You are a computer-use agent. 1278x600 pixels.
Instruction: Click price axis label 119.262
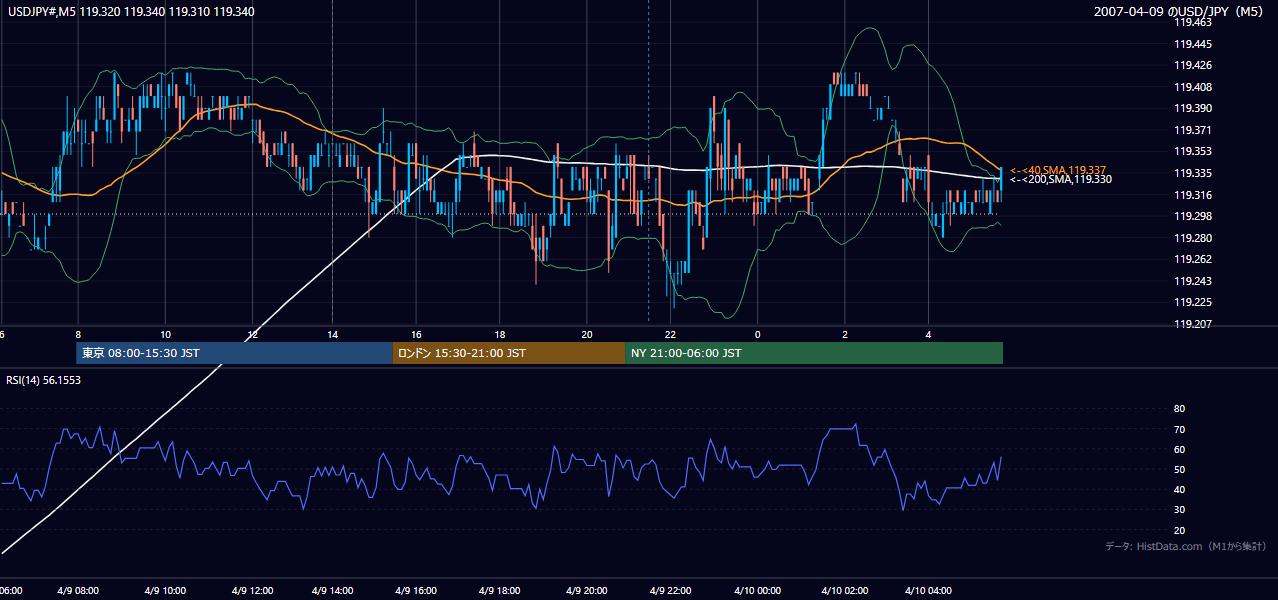click(1194, 259)
